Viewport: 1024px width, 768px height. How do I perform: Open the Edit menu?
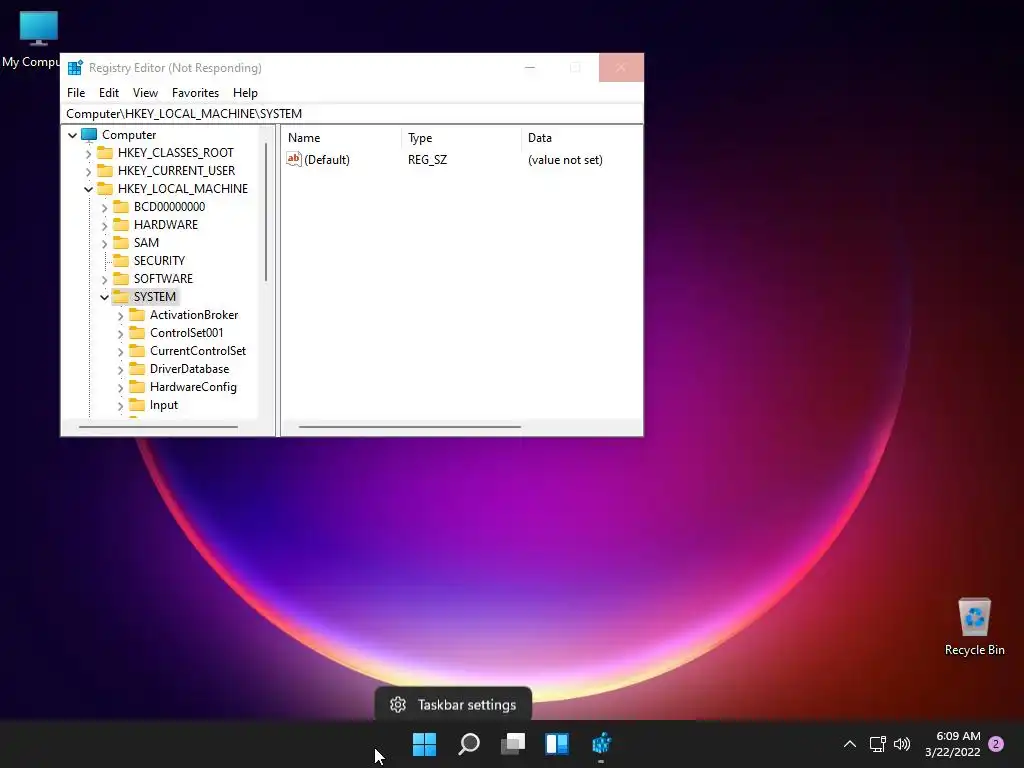(108, 93)
